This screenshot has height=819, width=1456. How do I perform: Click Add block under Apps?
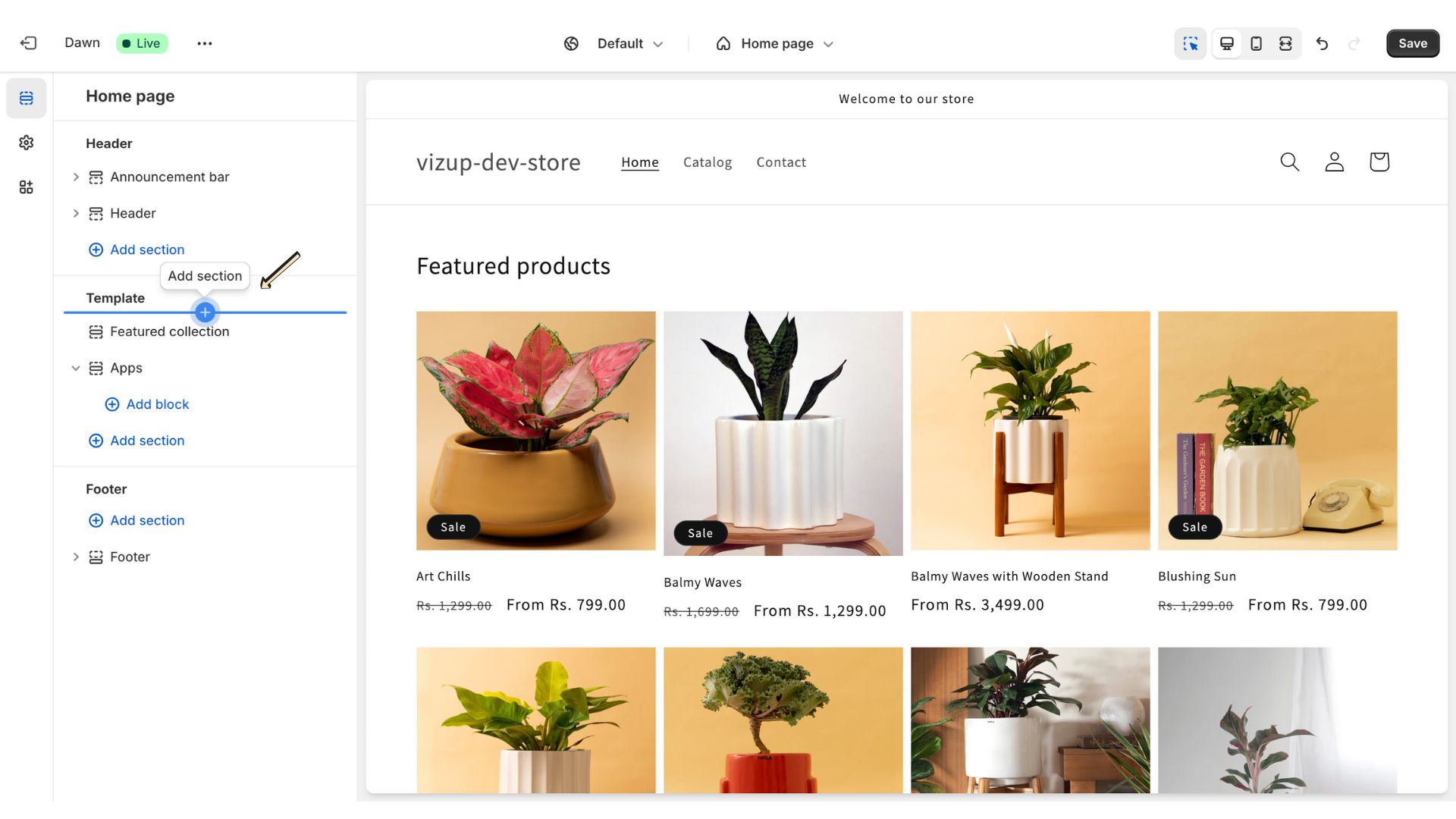147,404
